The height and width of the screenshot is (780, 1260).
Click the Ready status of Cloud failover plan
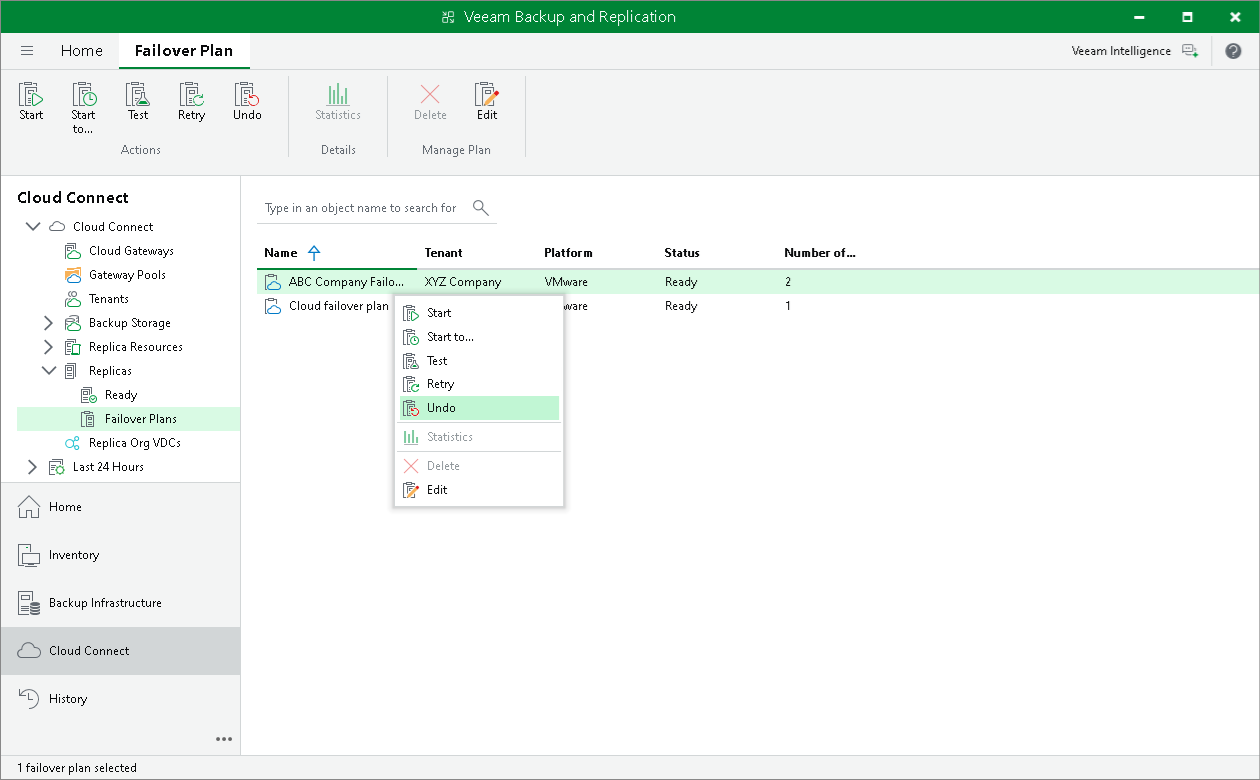681,306
